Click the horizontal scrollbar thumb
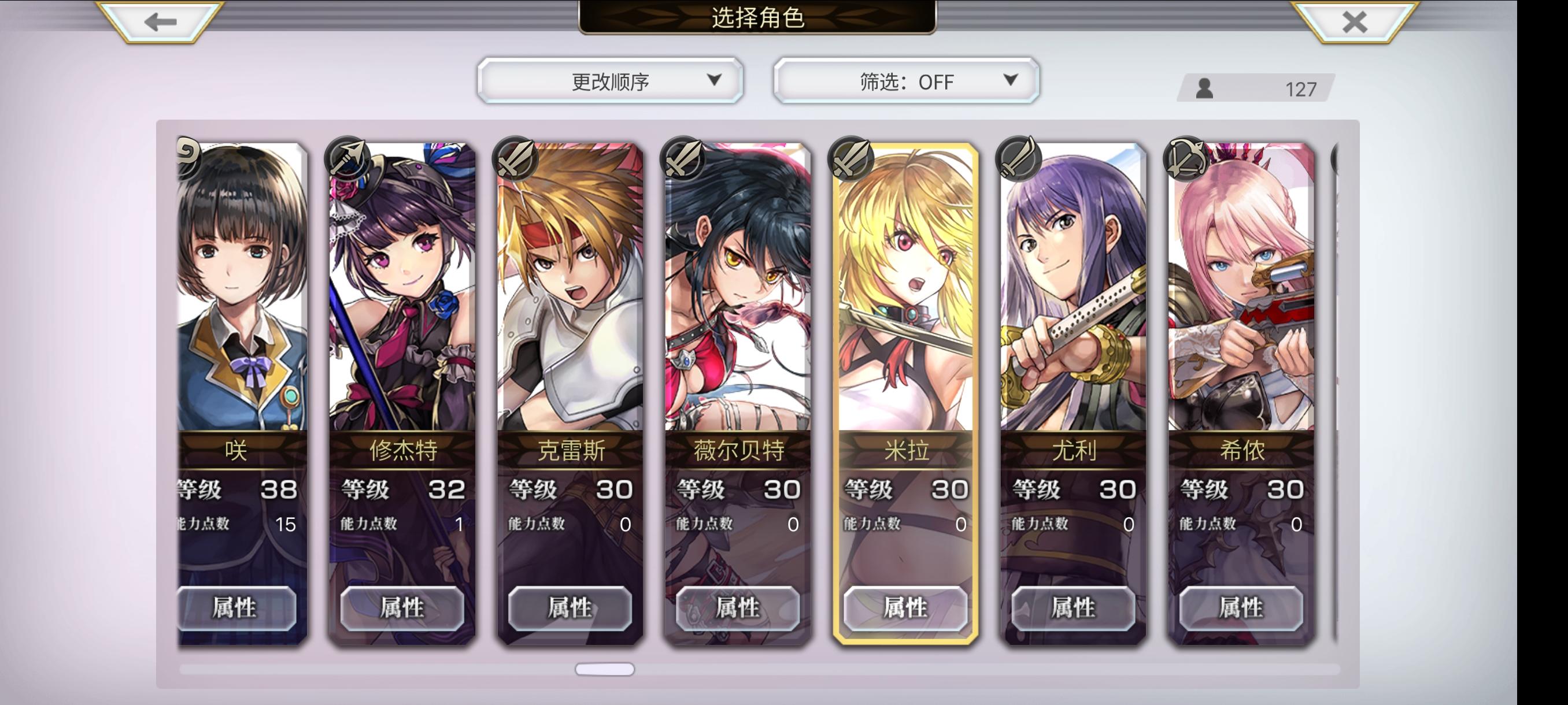 click(604, 669)
